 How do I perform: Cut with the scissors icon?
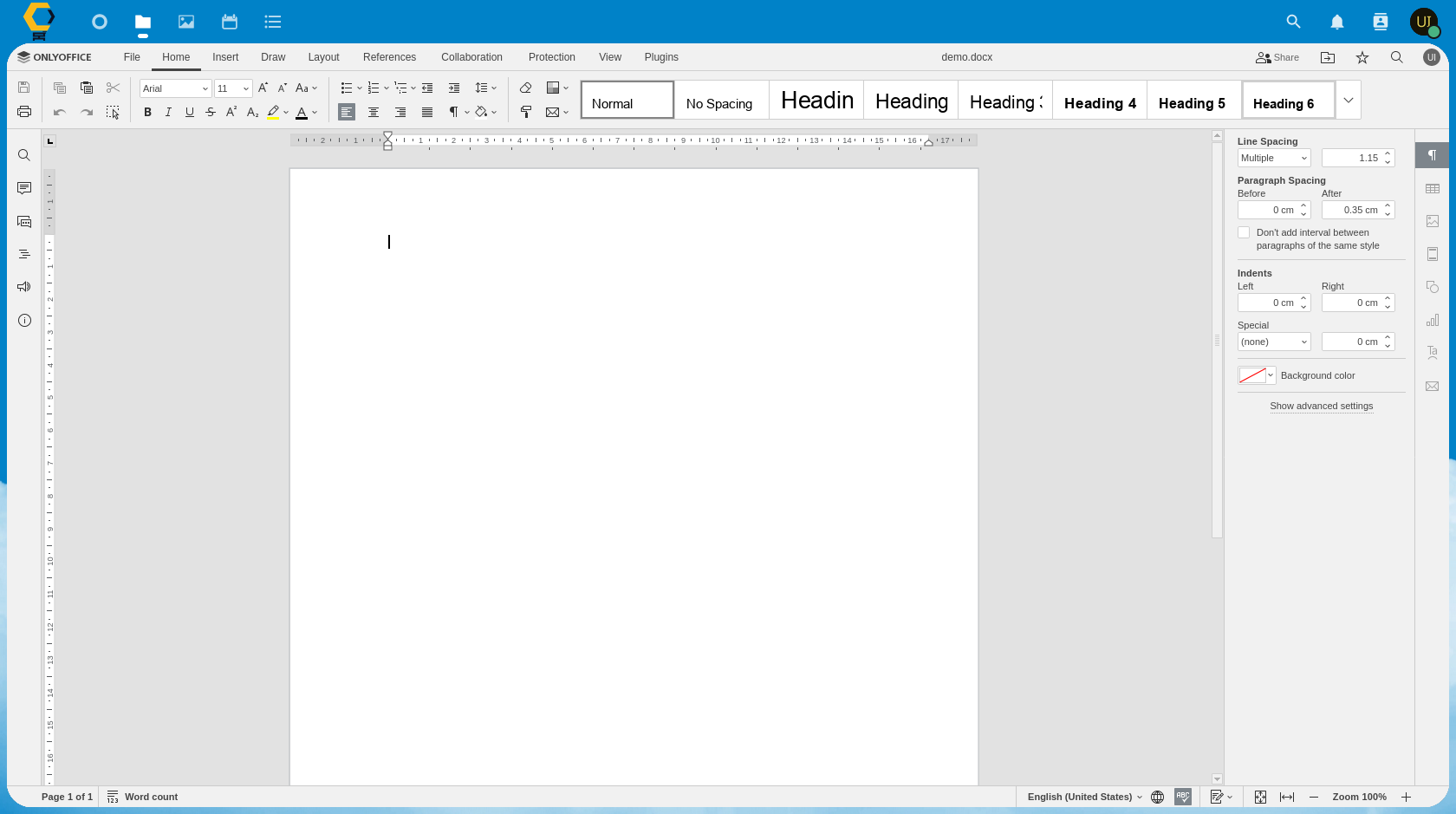113,88
